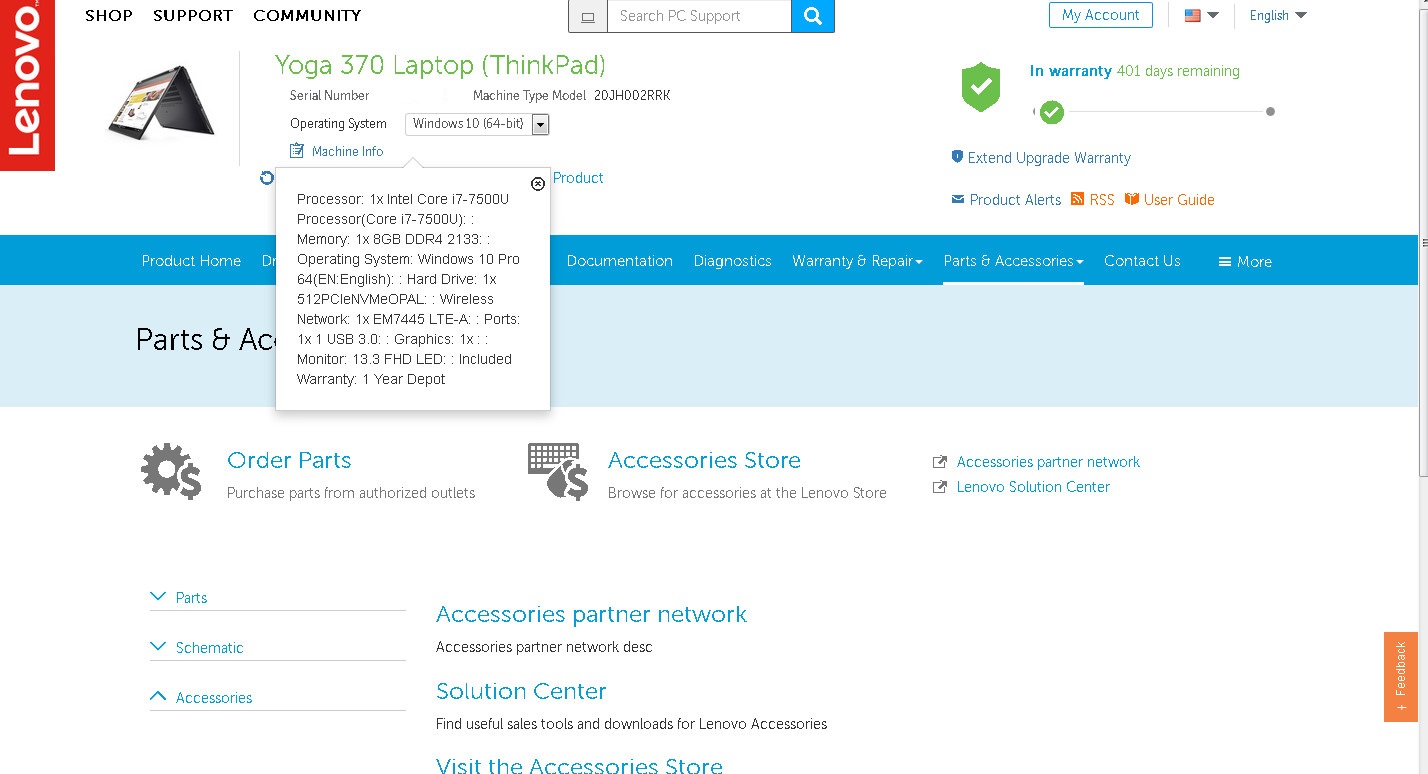The image size is (1428, 774).
Task: Click the Order Parts gears icon
Action: coord(171,471)
